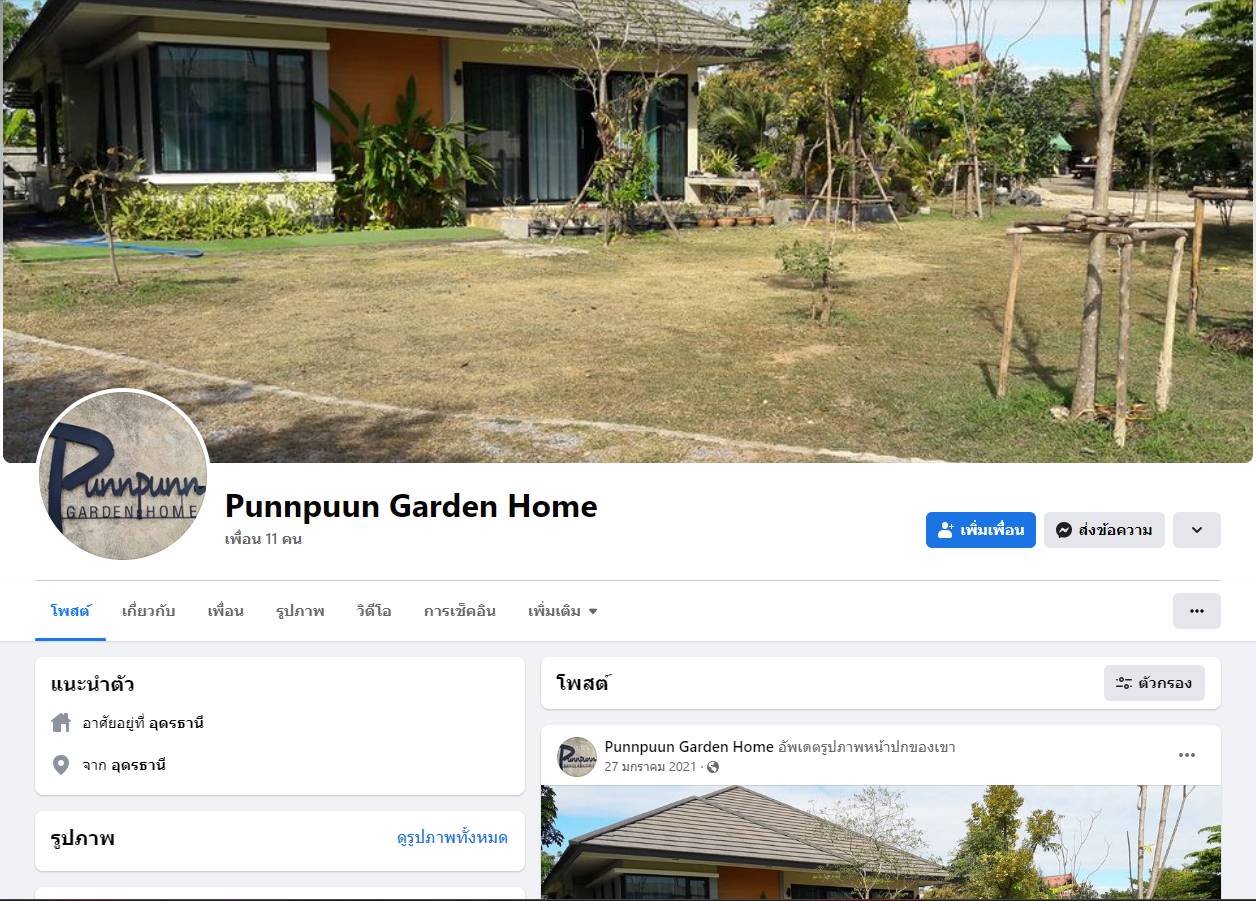Expand the เพิ่มเติม dropdown tab
1256x901 pixels.
click(x=562, y=611)
